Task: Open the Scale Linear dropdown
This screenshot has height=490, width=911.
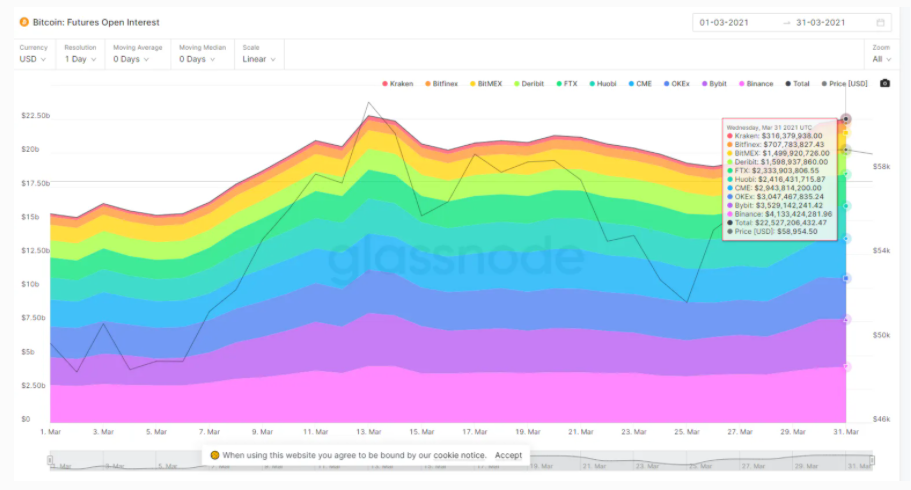Action: point(259,59)
